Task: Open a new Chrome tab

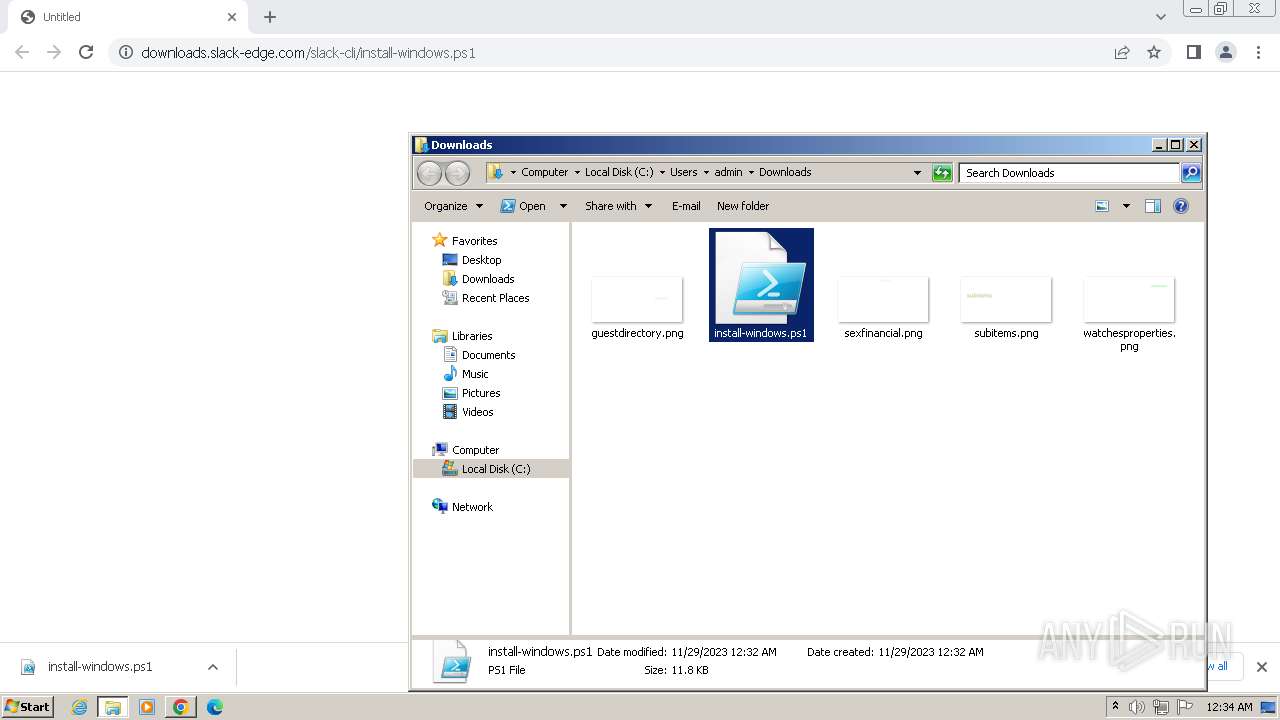Action: [x=270, y=17]
